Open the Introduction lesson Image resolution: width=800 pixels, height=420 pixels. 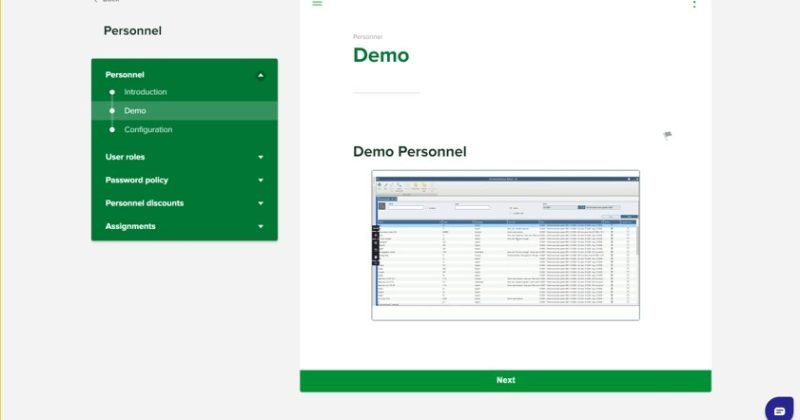click(145, 92)
